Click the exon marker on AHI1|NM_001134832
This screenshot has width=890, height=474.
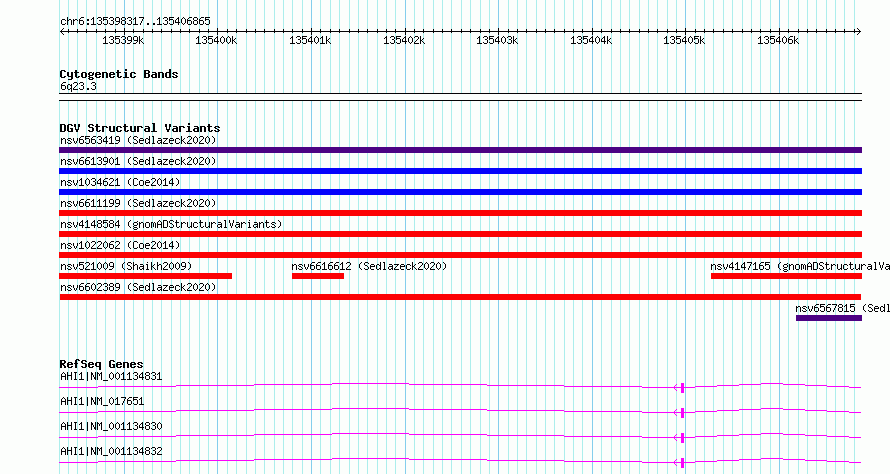click(x=682, y=463)
